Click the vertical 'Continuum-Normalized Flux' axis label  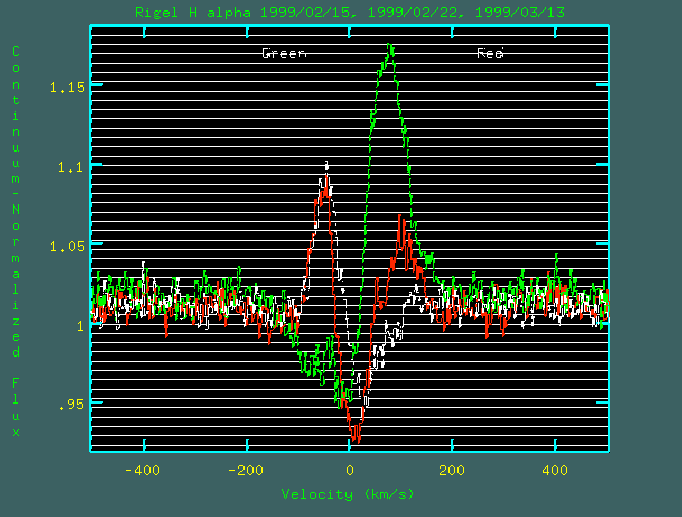[16, 240]
